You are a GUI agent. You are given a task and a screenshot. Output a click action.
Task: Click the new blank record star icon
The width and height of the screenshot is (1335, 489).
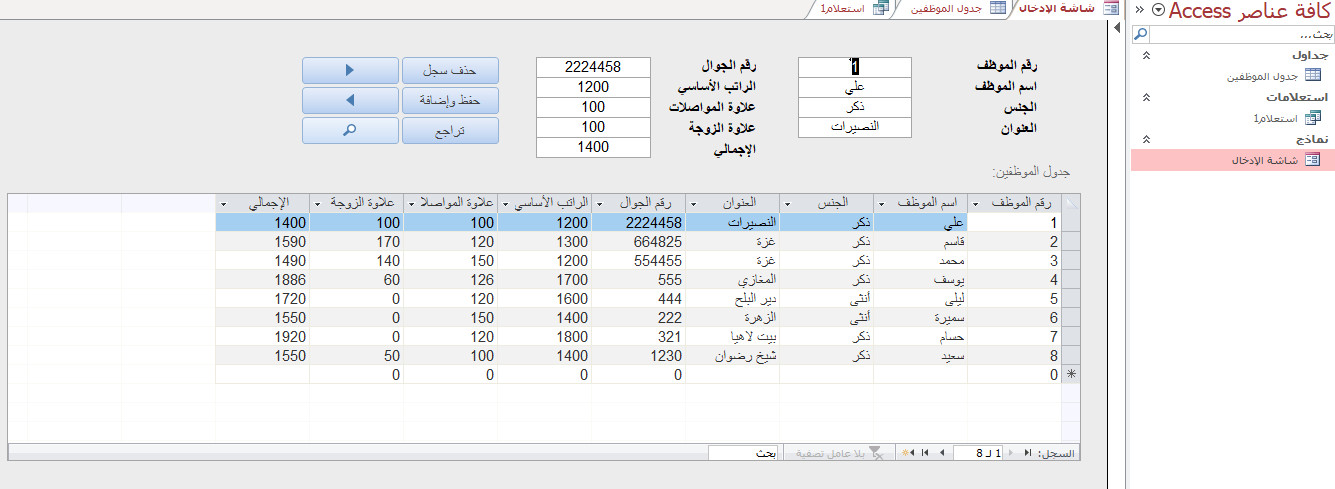(907, 453)
